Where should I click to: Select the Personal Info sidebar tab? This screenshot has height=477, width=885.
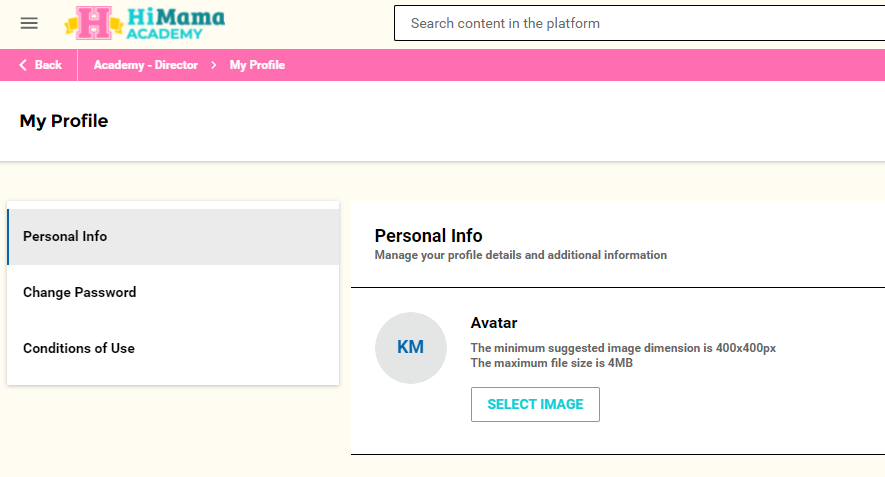173,237
